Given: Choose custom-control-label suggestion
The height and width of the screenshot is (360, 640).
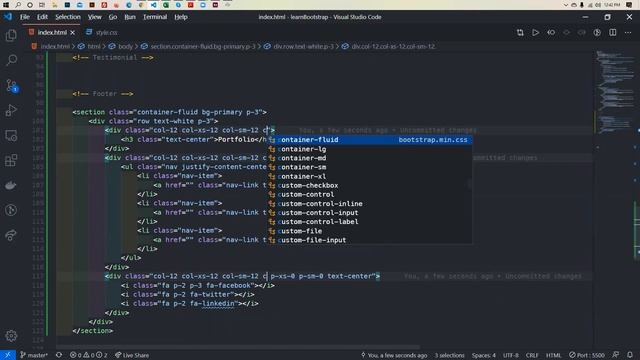Looking at the screenshot, I should (x=370, y=222).
